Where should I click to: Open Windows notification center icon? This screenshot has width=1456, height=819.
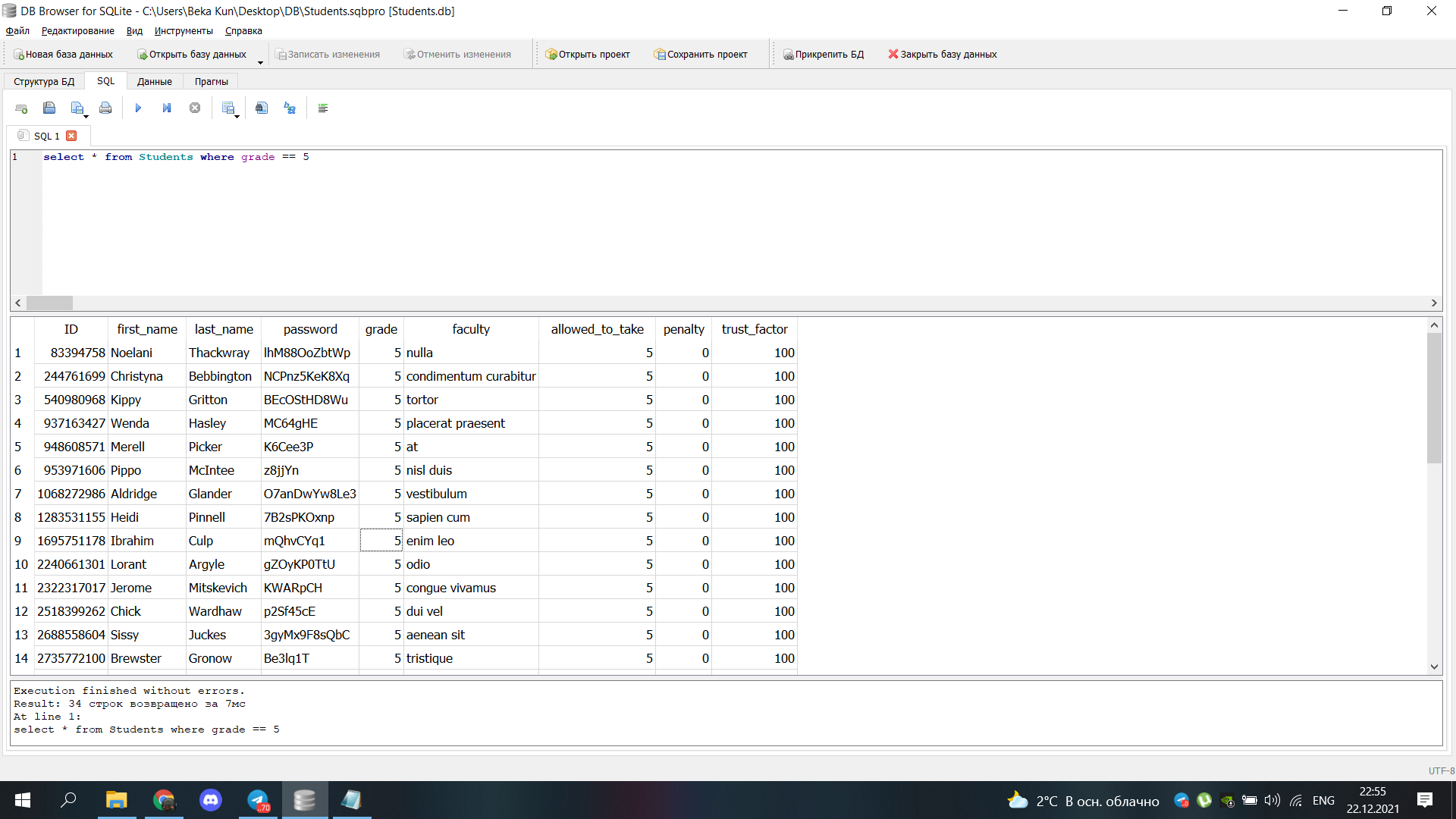[x=1424, y=800]
